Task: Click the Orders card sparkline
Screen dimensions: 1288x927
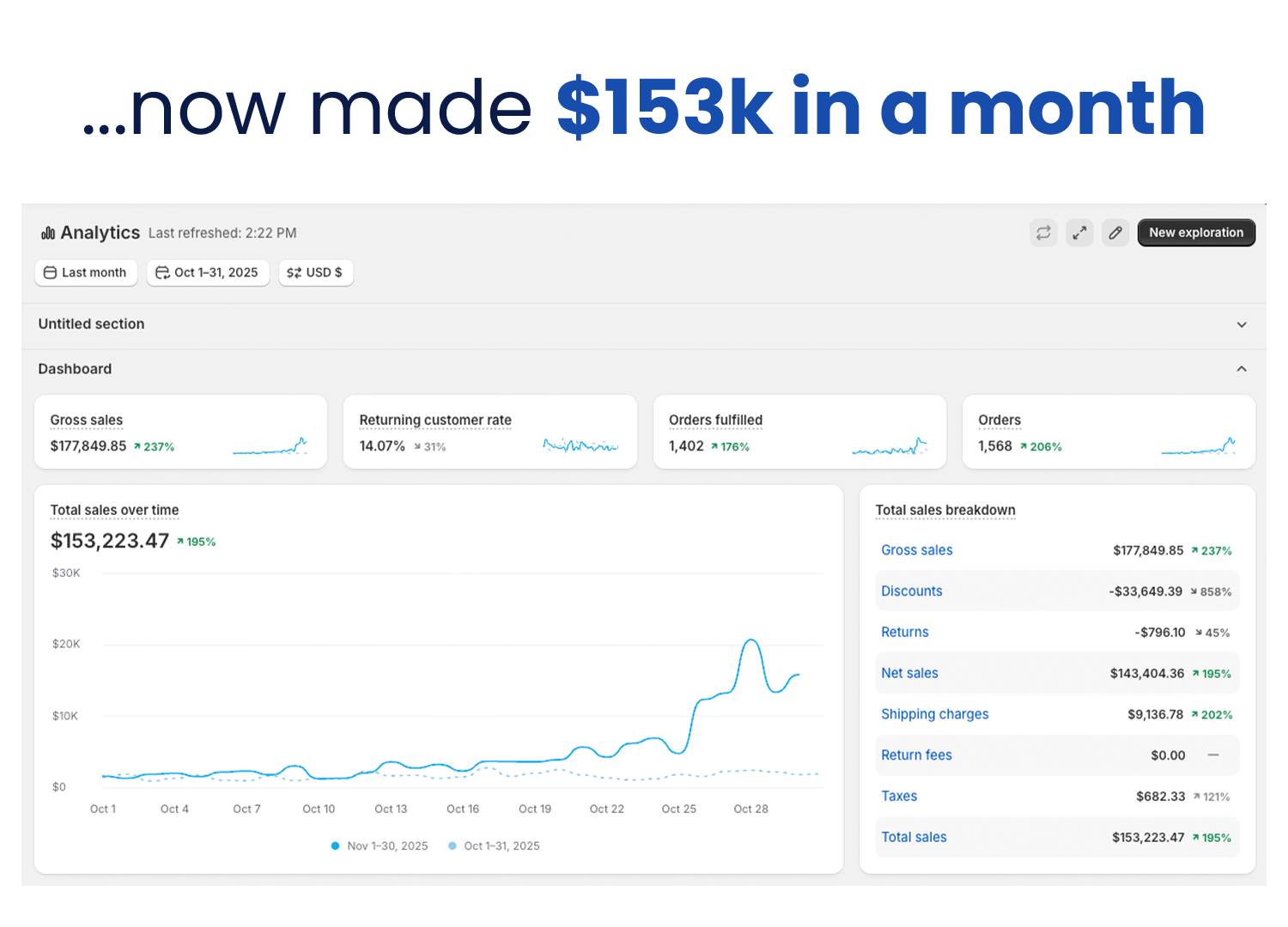Action: [1199, 445]
